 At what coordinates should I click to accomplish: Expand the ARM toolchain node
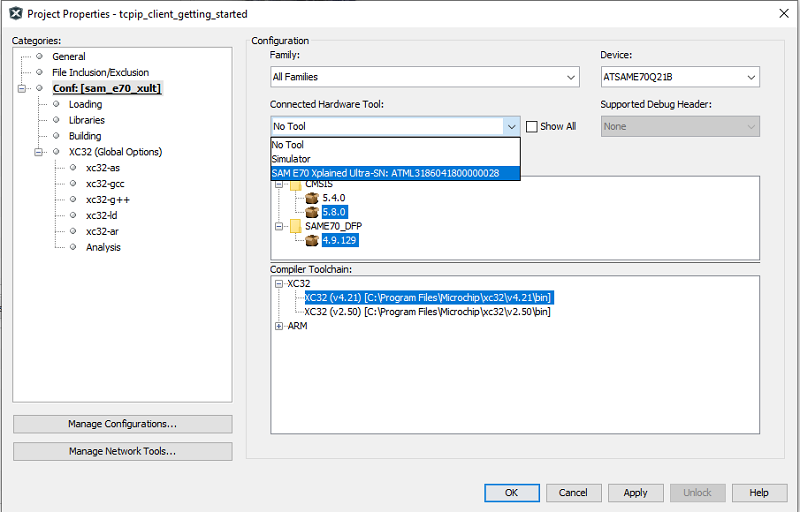click(279, 326)
